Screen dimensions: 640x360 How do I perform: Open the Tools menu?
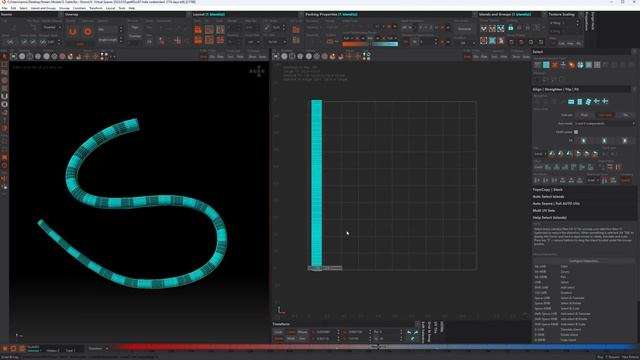(122, 8)
